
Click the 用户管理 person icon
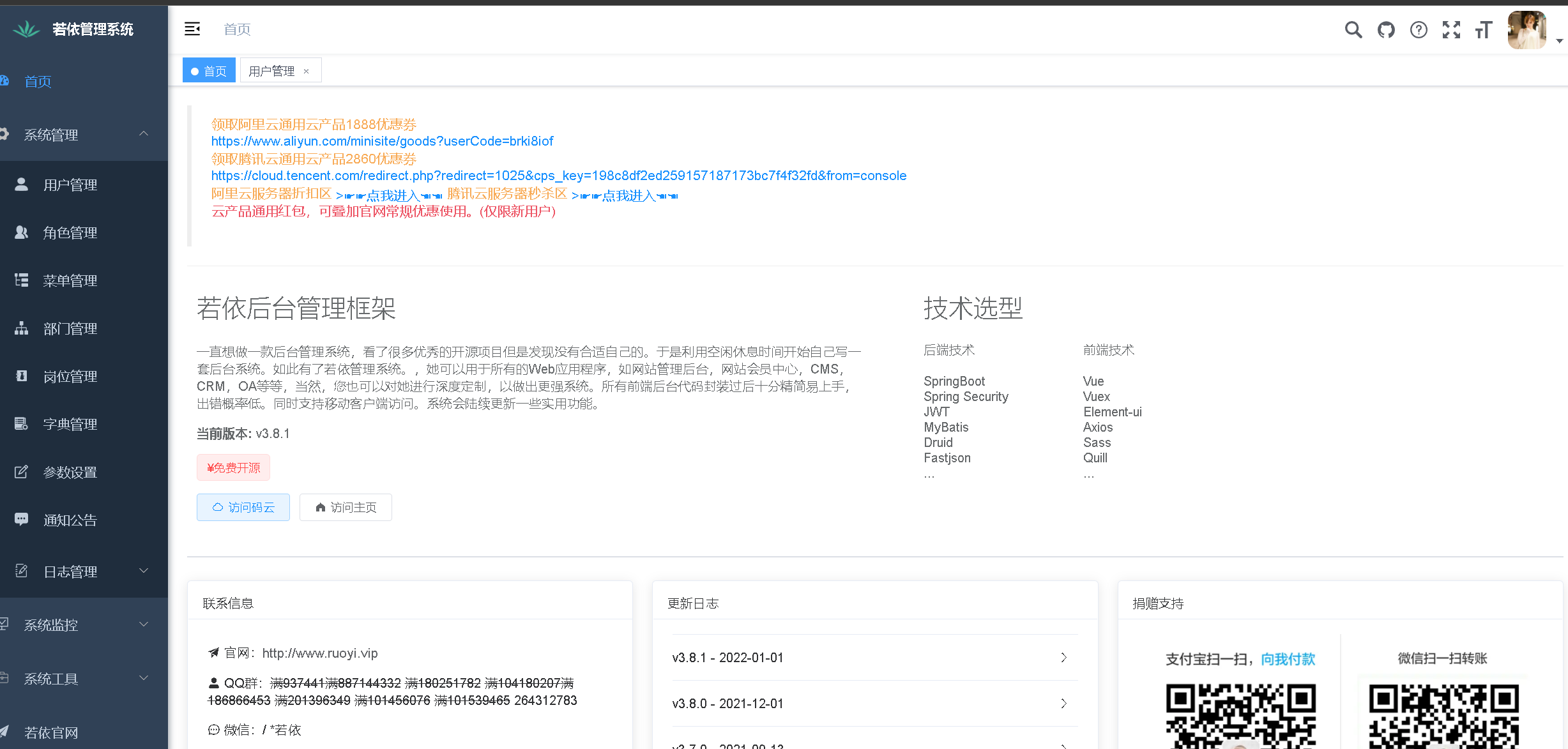(x=21, y=185)
